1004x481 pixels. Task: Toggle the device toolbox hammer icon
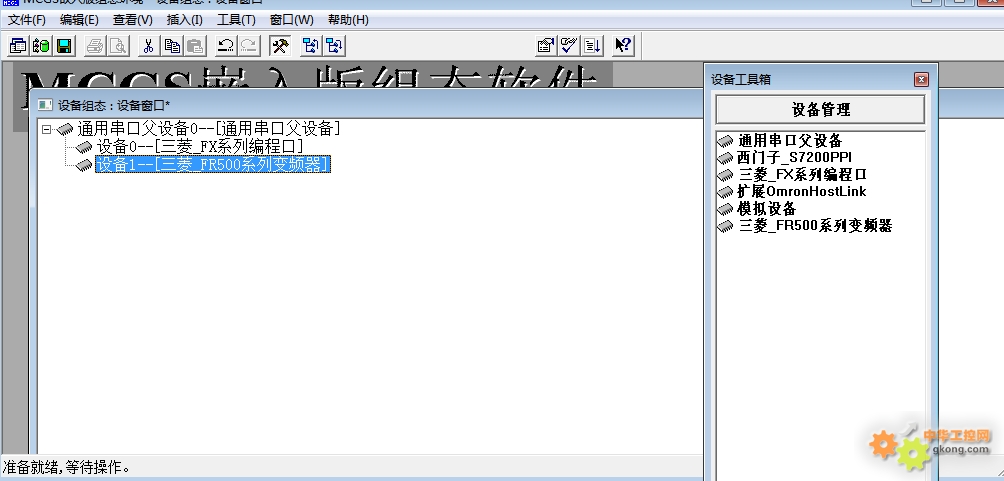280,45
